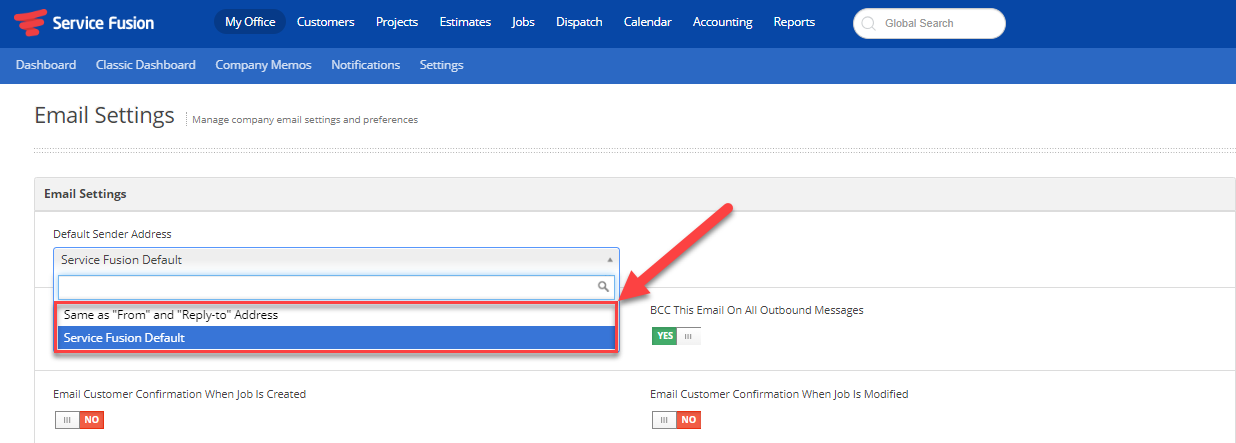Open the Reports menu

pyautogui.click(x=794, y=22)
